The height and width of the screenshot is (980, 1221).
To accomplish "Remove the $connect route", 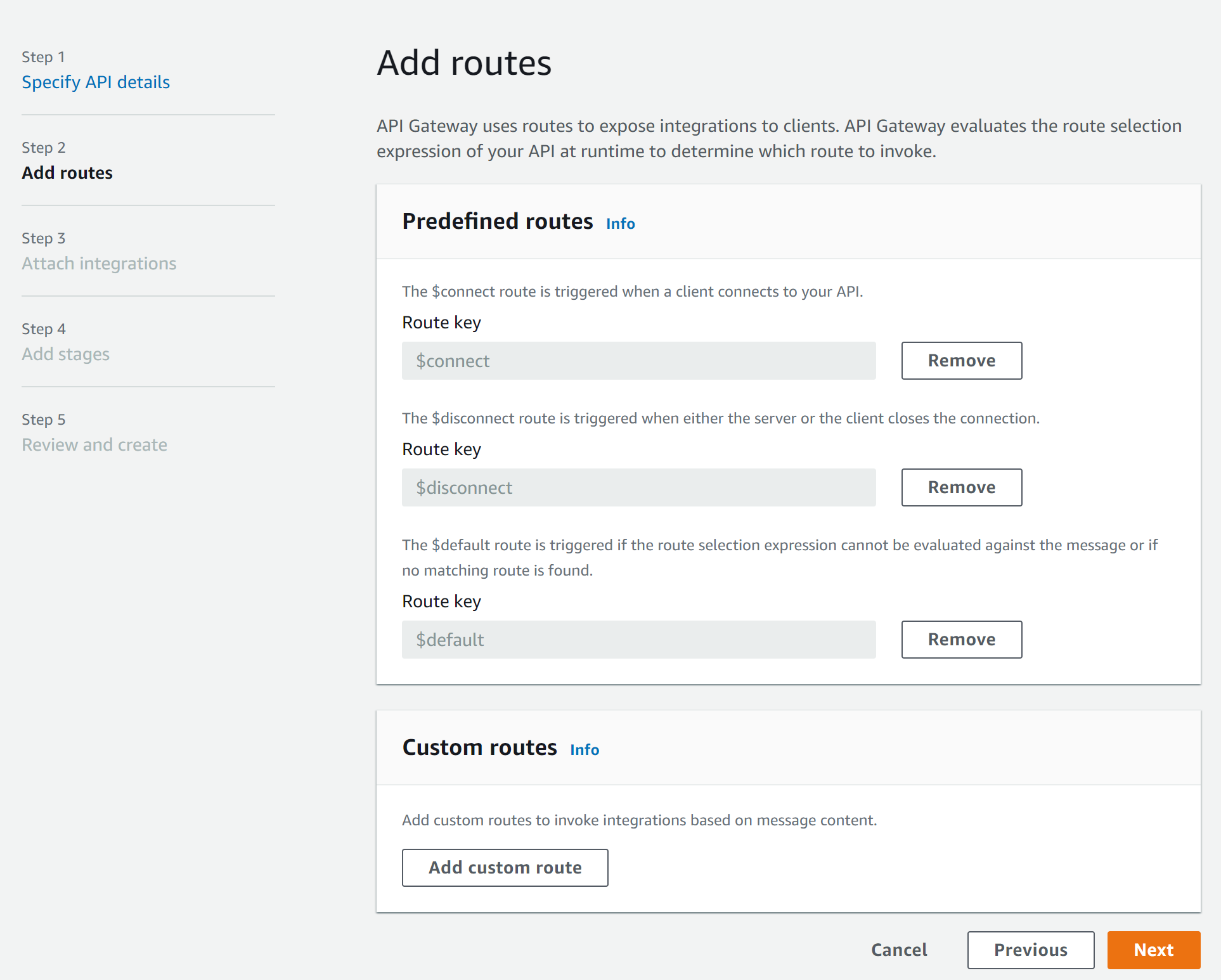I will pos(961,361).
